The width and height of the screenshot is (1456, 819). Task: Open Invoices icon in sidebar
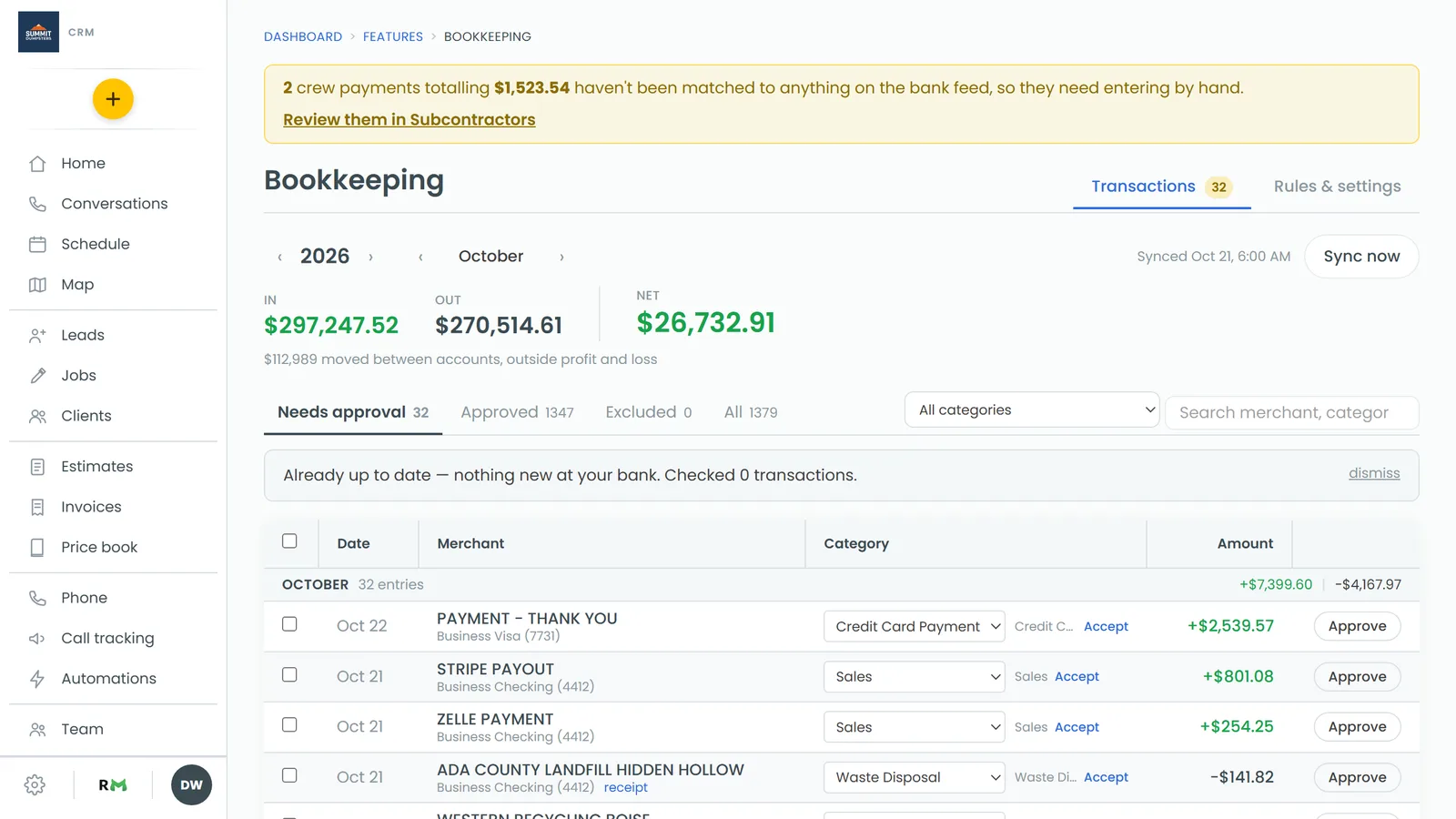coord(37,507)
